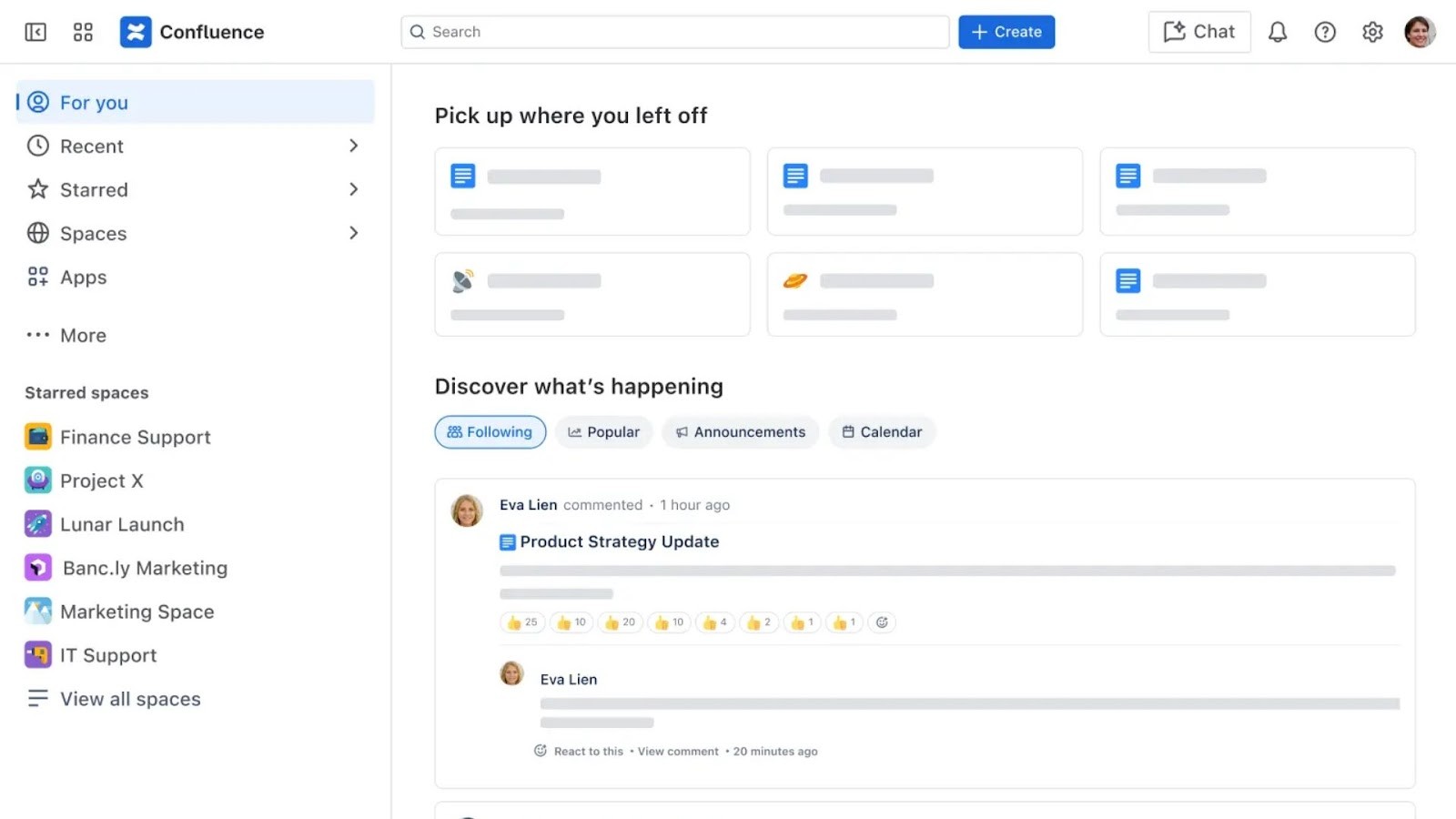Enable the Announcements filter
Image resolution: width=1456 pixels, height=819 pixels.
[740, 431]
